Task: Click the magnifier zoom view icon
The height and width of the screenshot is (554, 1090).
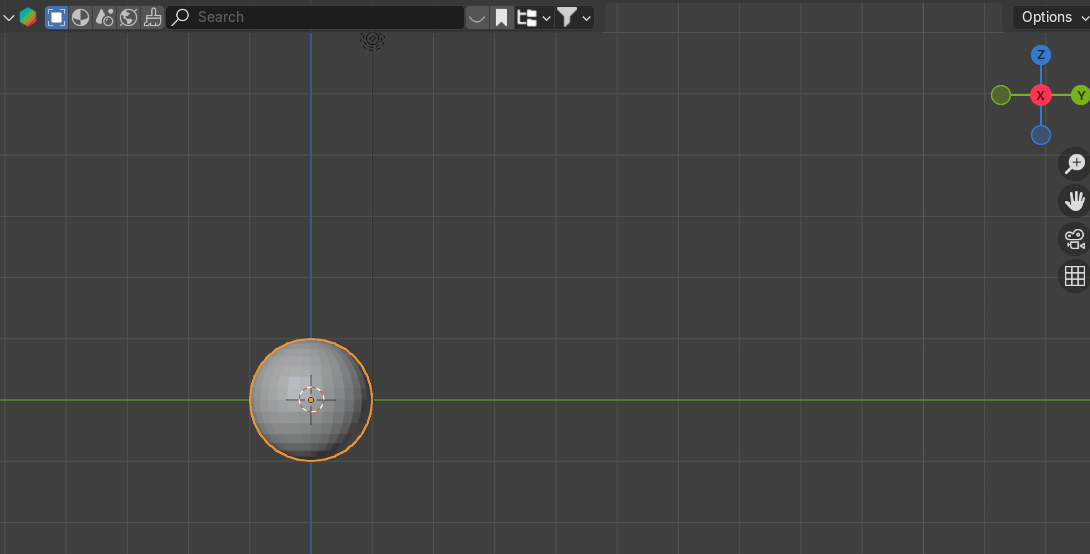Action: point(1075,164)
